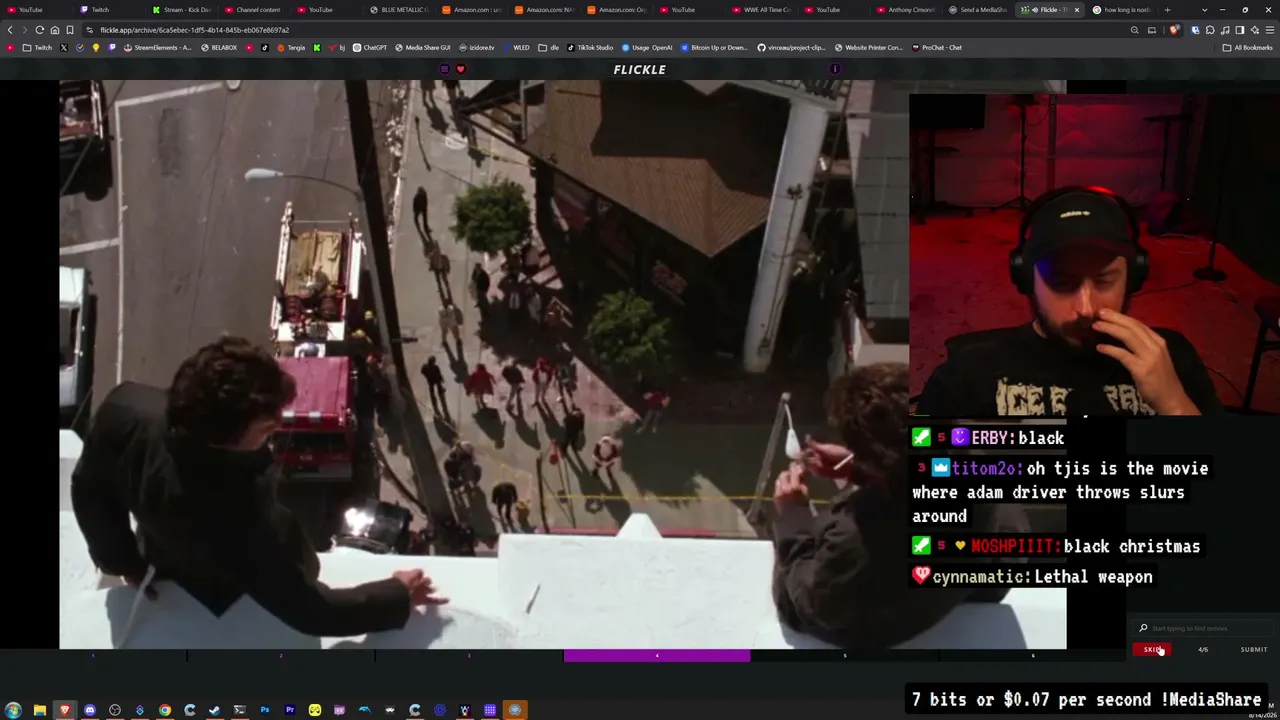The width and height of the screenshot is (1280, 720).
Task: Open the media control music note icon
Action: click(x=1225, y=30)
